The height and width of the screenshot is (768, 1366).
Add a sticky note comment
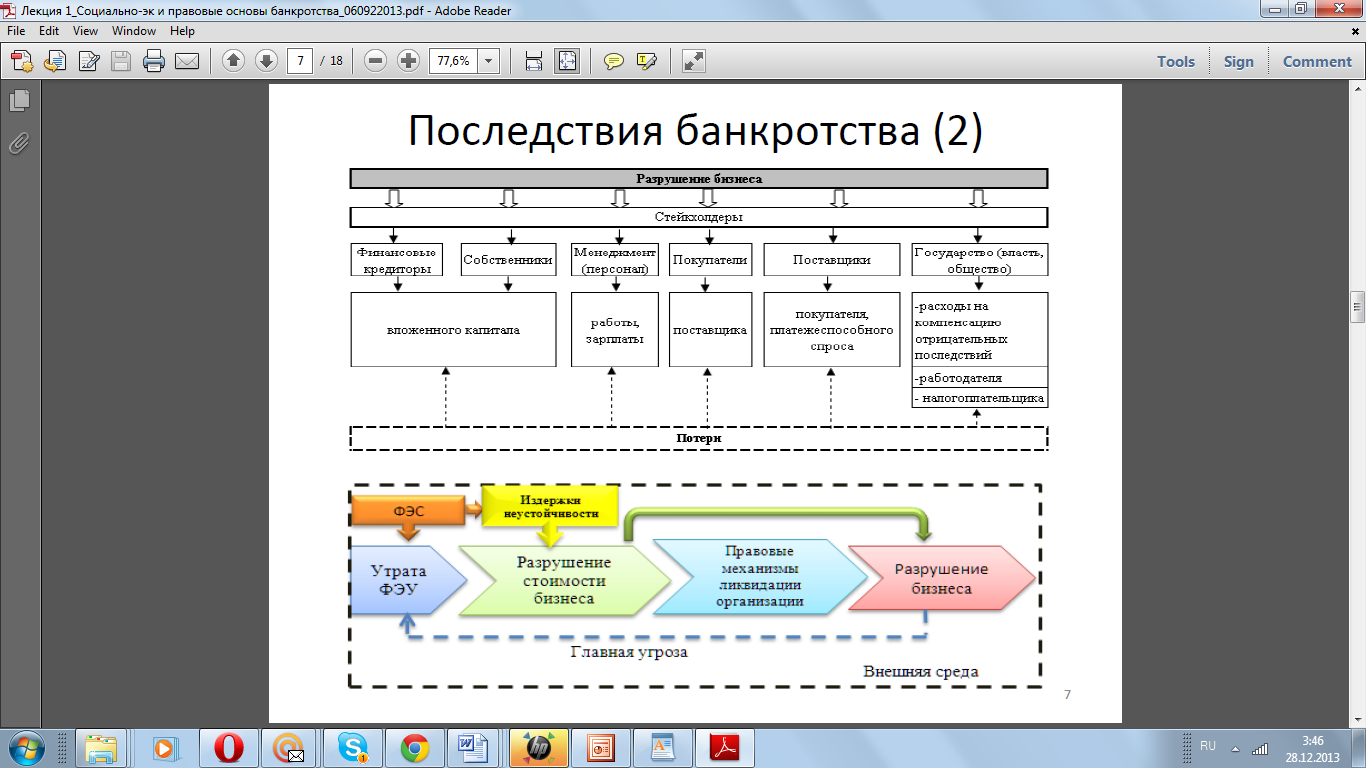(614, 61)
